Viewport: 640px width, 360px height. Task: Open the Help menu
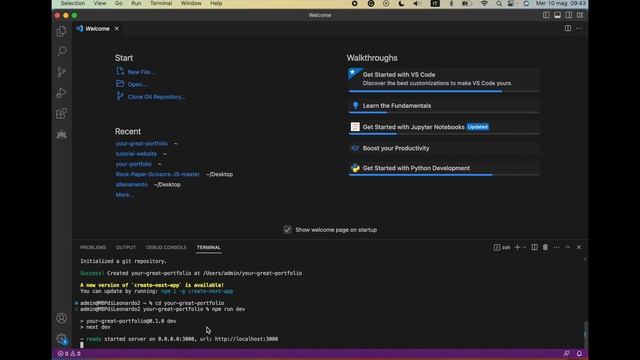(x=216, y=3)
